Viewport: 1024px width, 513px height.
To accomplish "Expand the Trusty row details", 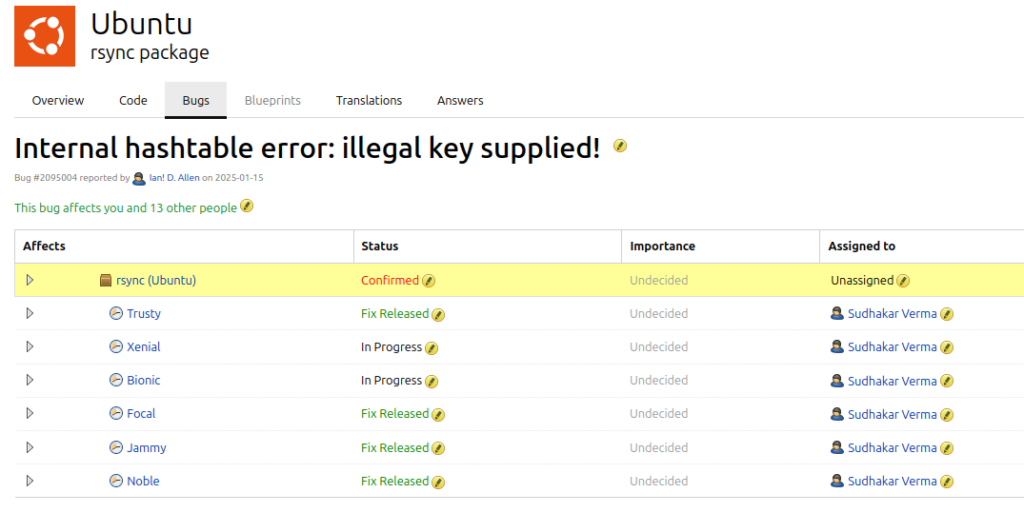I will coord(30,313).
